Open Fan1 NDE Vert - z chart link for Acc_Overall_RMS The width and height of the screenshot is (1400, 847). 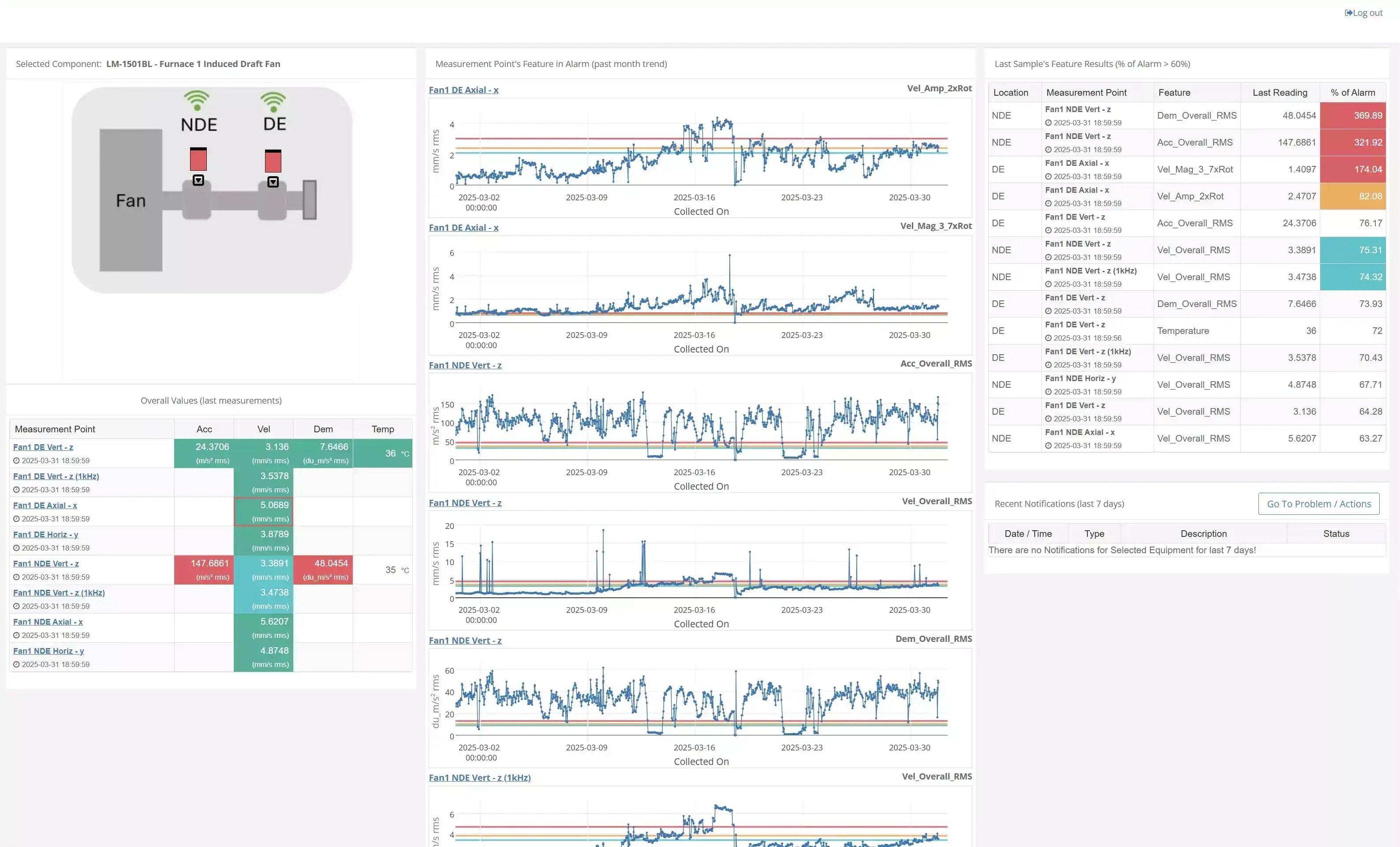(x=465, y=365)
